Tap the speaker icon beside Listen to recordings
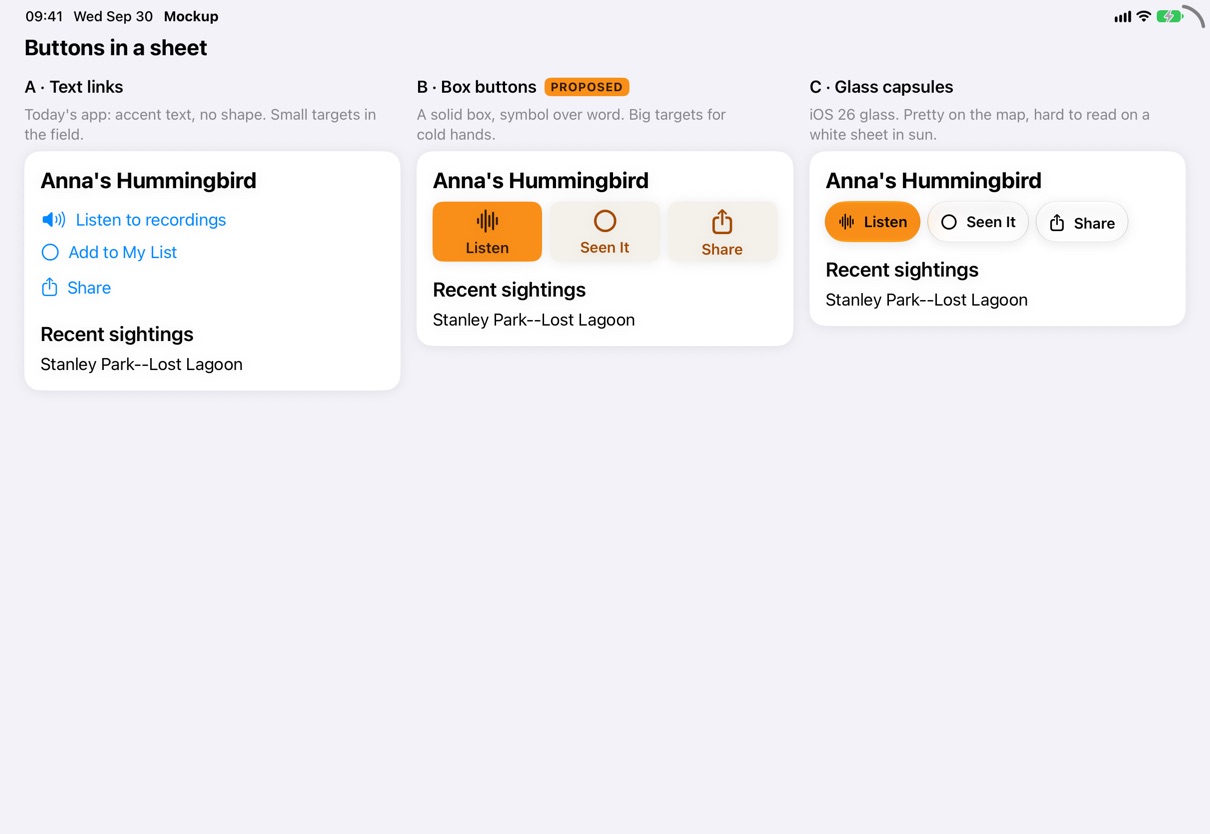This screenshot has height=834, width=1210. click(54, 220)
